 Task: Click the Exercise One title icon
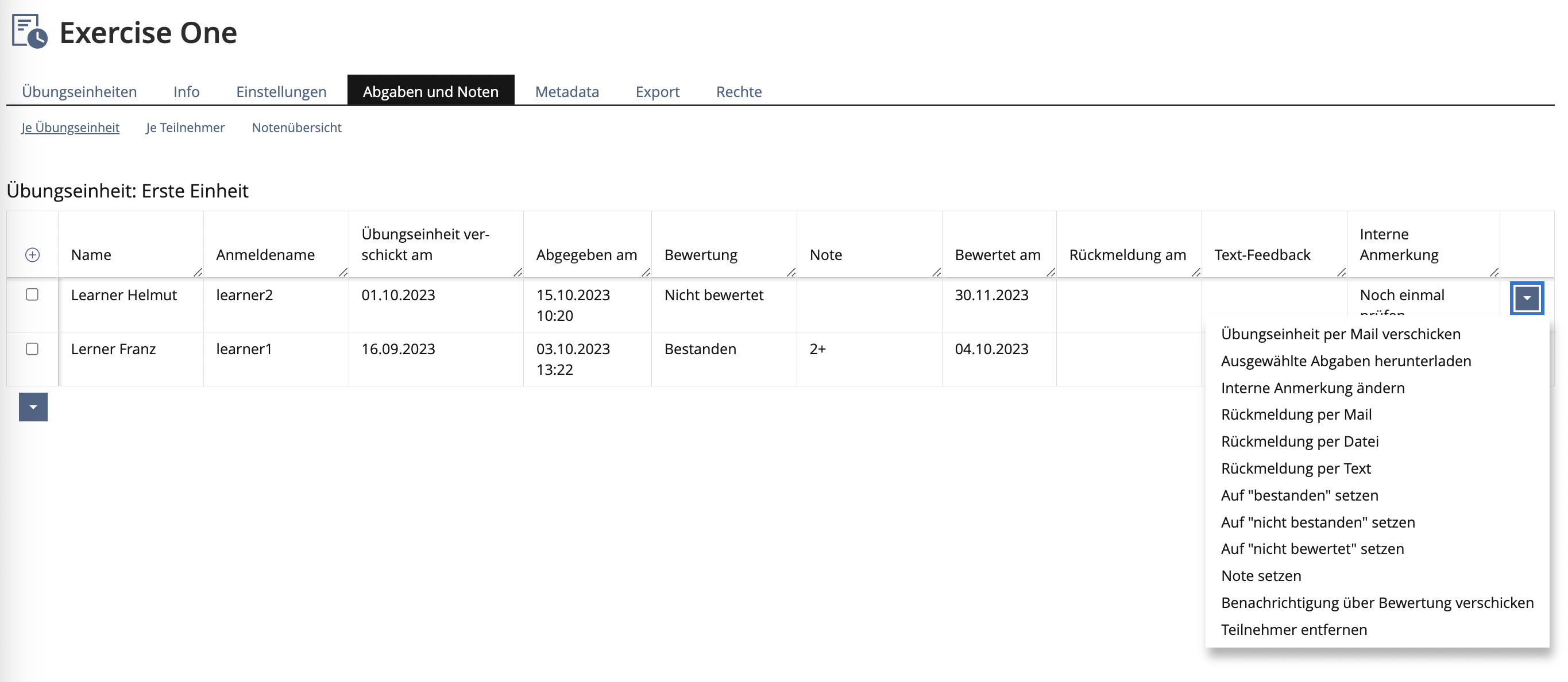point(29,31)
